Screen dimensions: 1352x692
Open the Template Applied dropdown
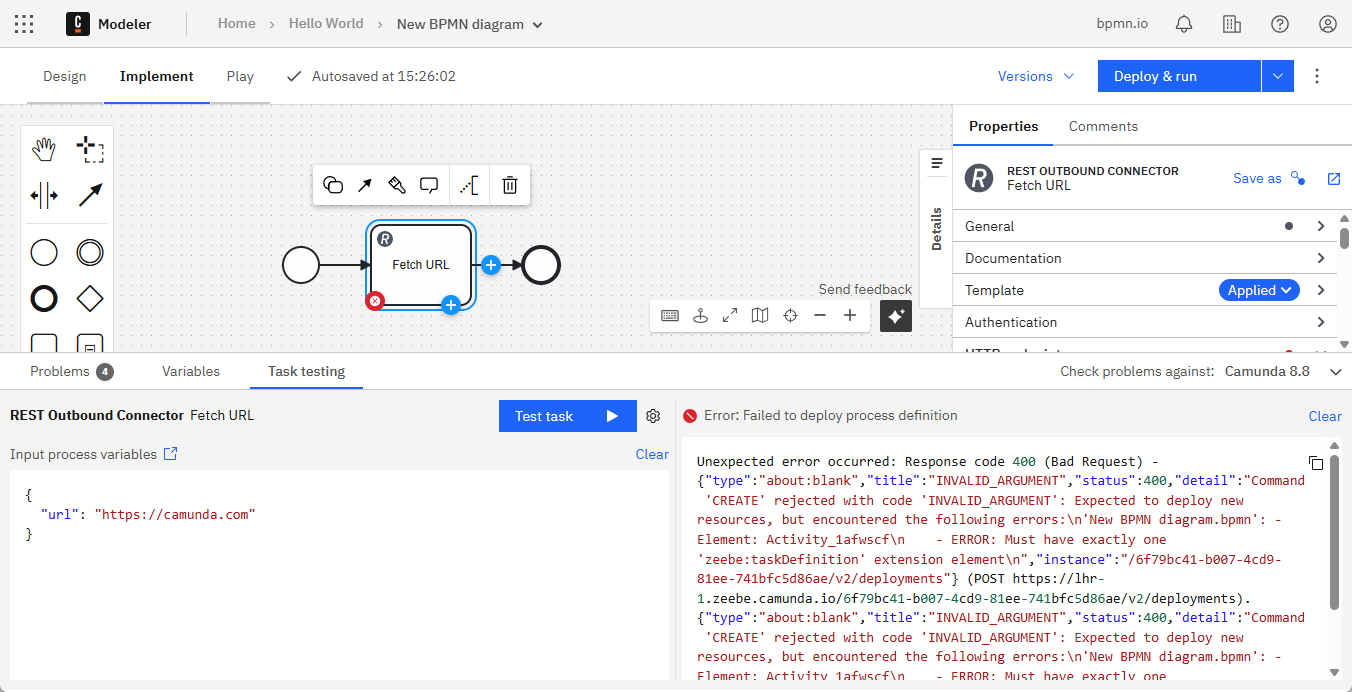pos(1258,290)
